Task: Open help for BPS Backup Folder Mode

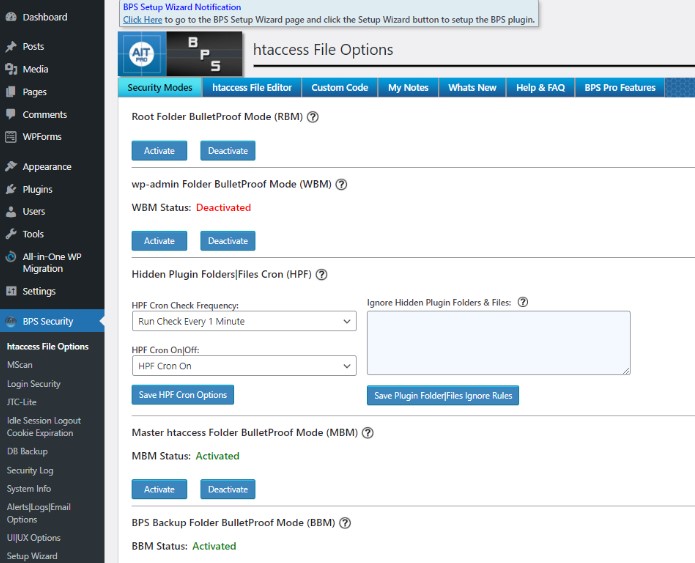Action: [345, 523]
